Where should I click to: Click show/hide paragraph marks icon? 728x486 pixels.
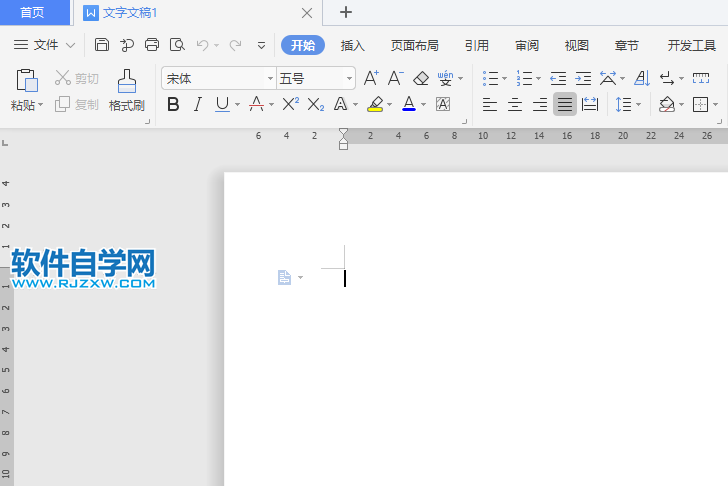point(667,78)
